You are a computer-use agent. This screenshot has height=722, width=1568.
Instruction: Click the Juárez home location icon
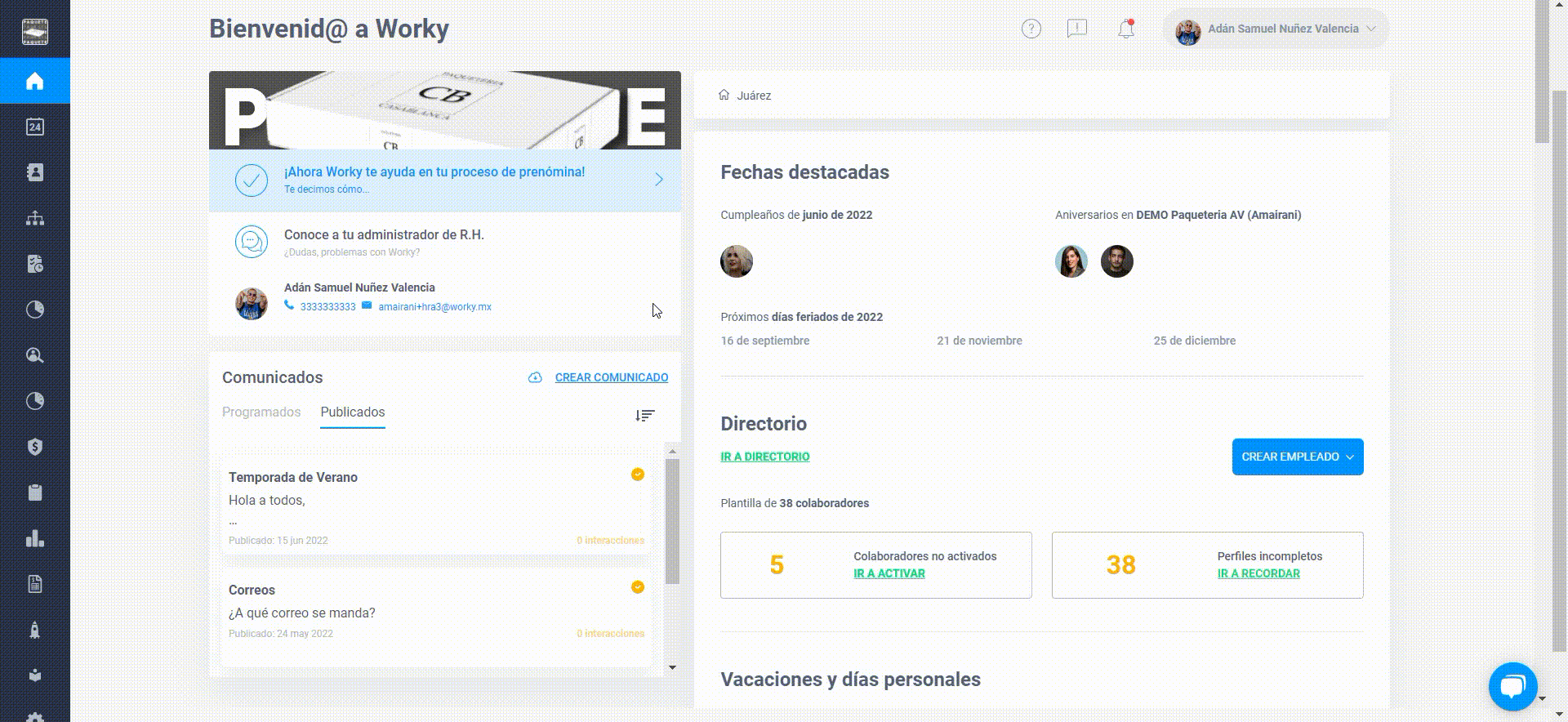[x=724, y=95]
